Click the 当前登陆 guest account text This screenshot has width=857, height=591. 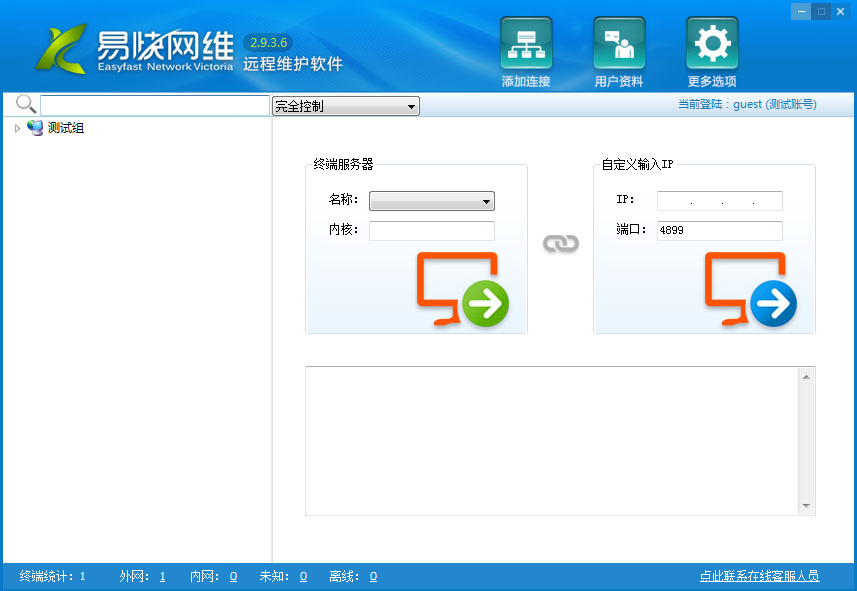[747, 104]
